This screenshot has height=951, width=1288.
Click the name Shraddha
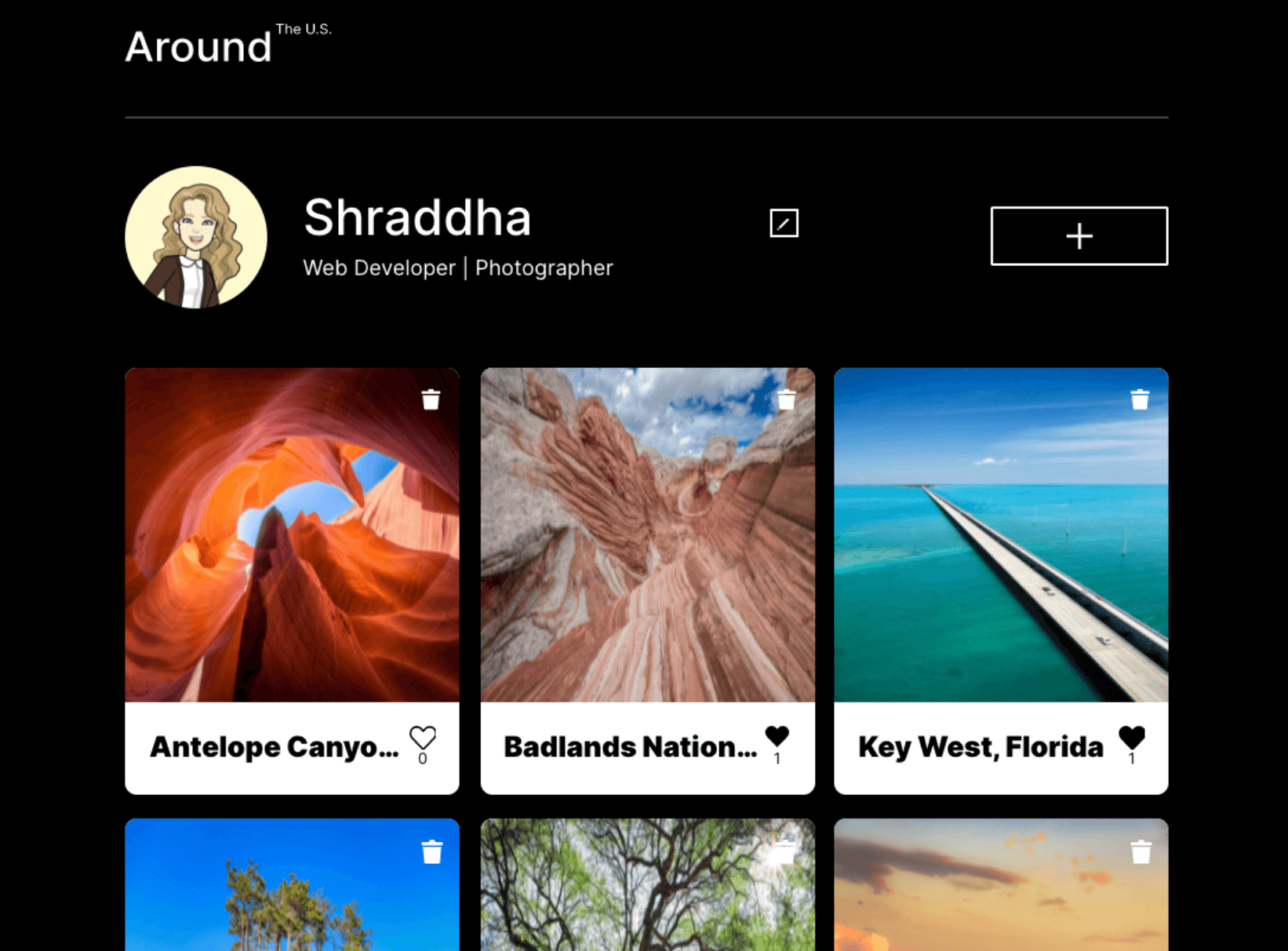click(x=417, y=217)
